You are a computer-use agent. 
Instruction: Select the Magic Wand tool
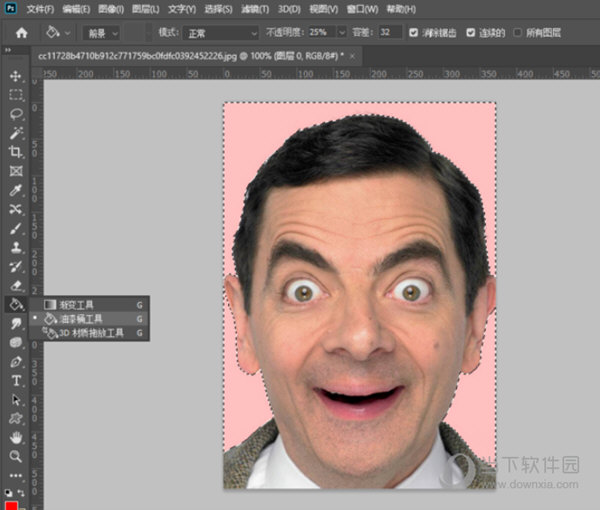click(x=15, y=133)
